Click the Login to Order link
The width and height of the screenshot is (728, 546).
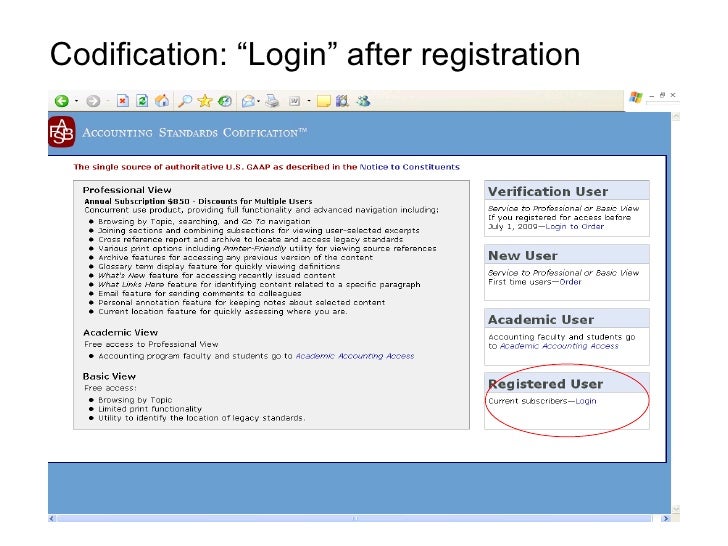click(x=575, y=227)
